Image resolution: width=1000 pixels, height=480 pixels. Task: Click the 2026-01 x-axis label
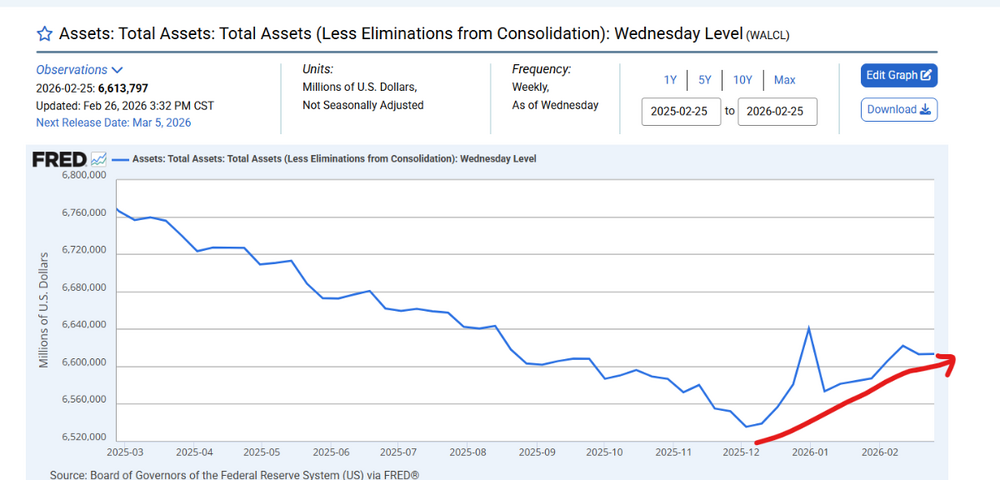(x=810, y=451)
